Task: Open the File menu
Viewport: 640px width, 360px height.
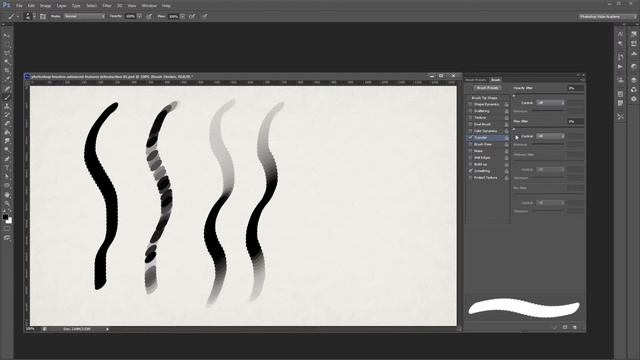Action: click(x=19, y=6)
